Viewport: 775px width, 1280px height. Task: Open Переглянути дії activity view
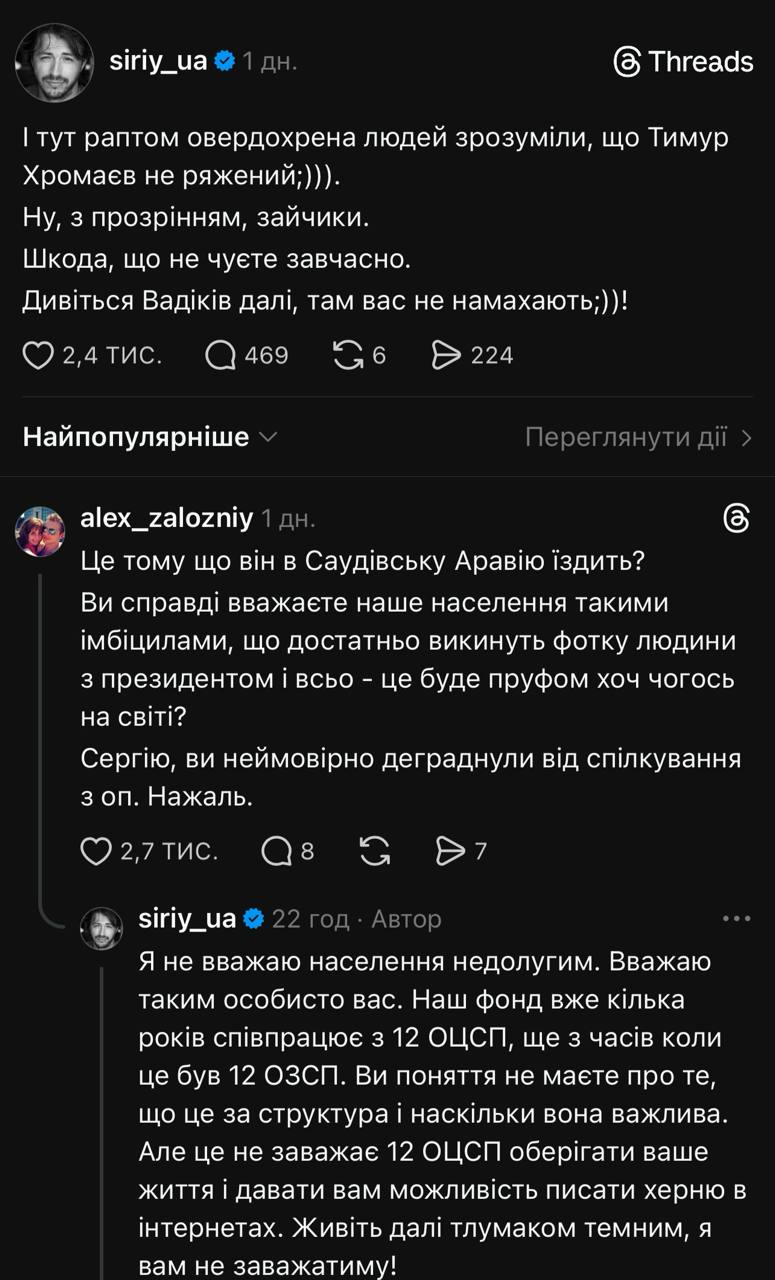tap(638, 437)
